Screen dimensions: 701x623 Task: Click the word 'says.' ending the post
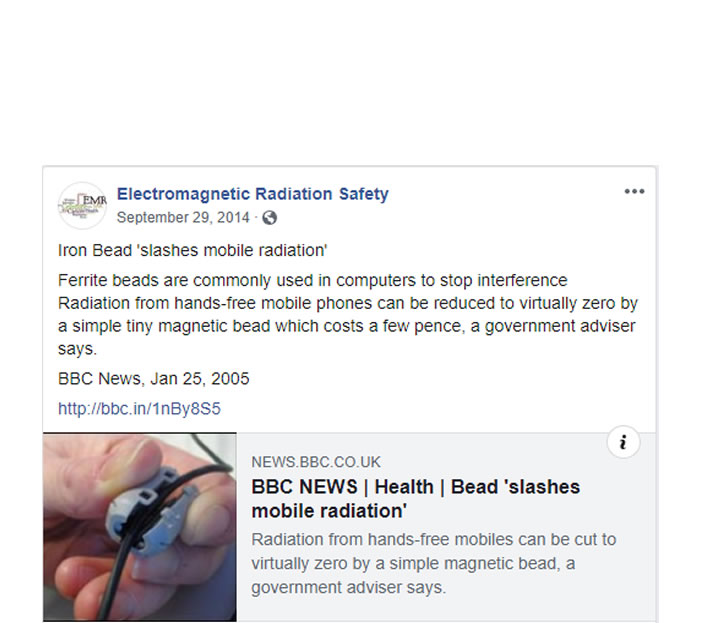[77, 349]
